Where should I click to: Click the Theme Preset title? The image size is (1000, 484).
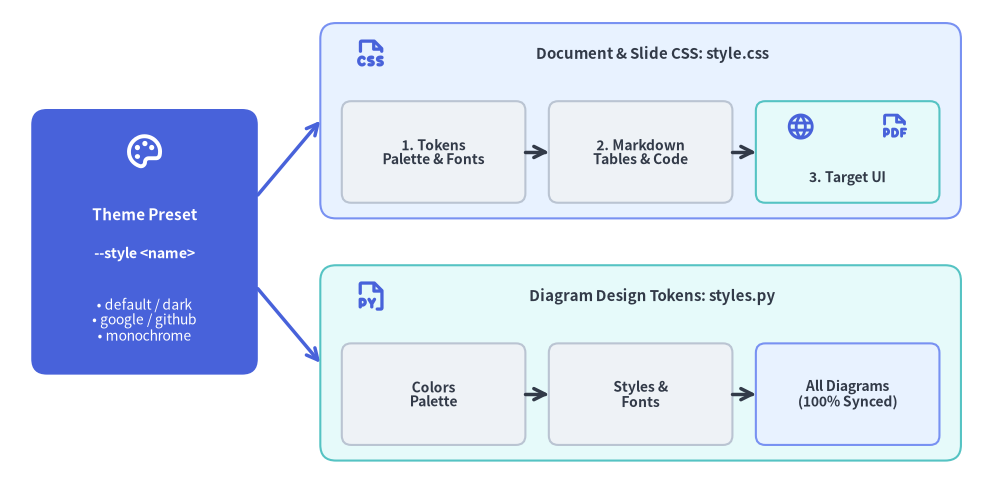[145, 214]
